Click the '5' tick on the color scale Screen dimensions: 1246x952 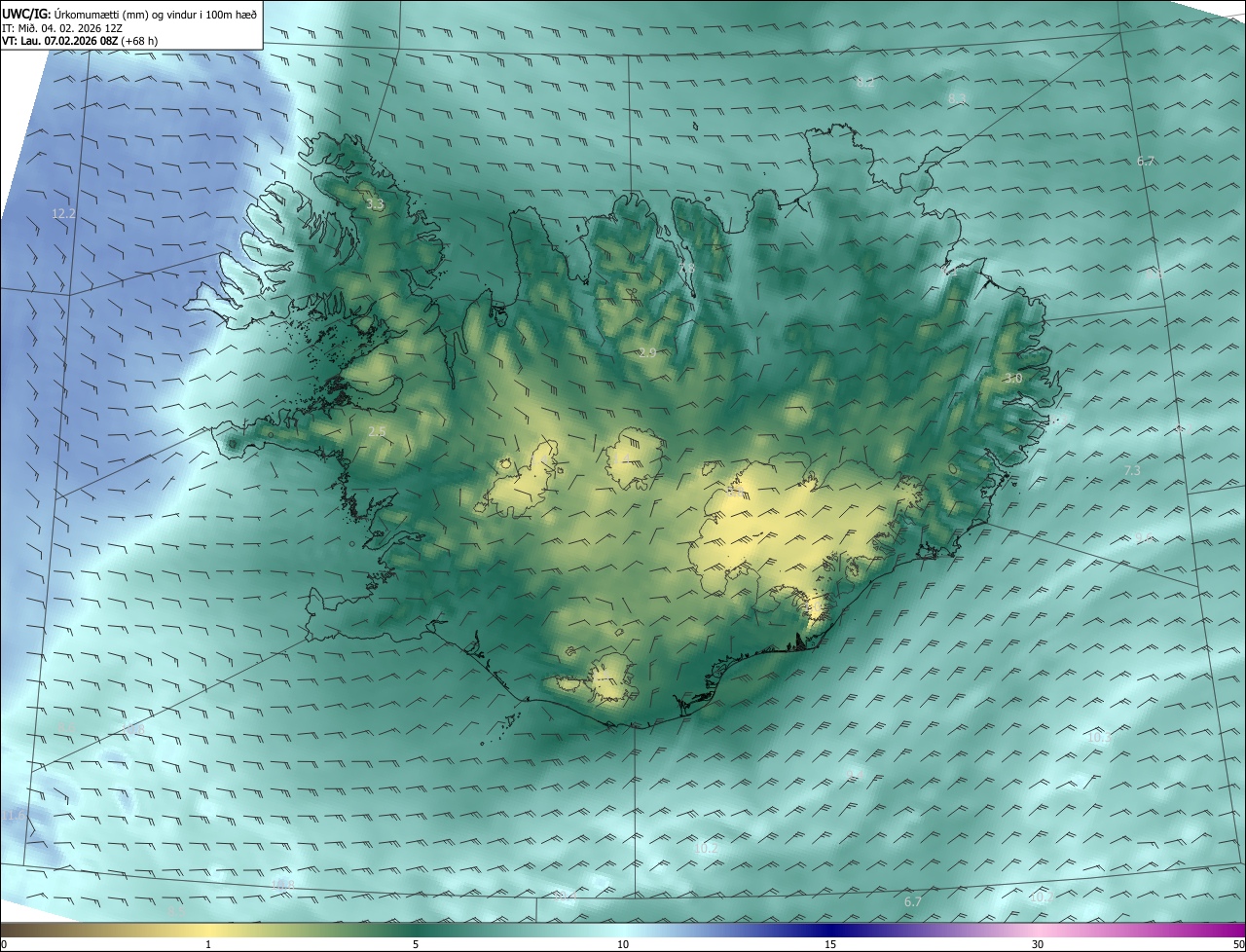tap(416, 944)
